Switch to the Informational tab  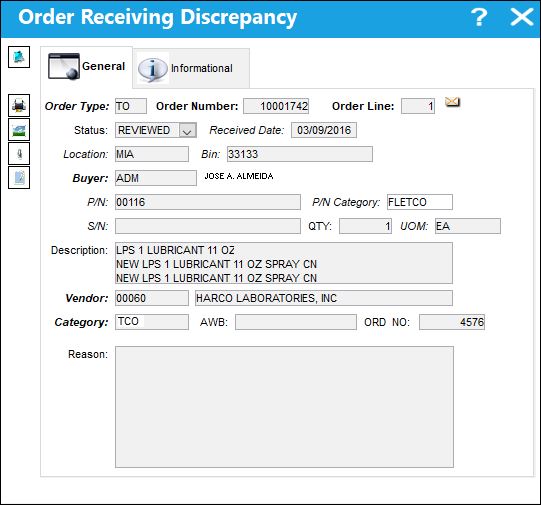point(191,68)
